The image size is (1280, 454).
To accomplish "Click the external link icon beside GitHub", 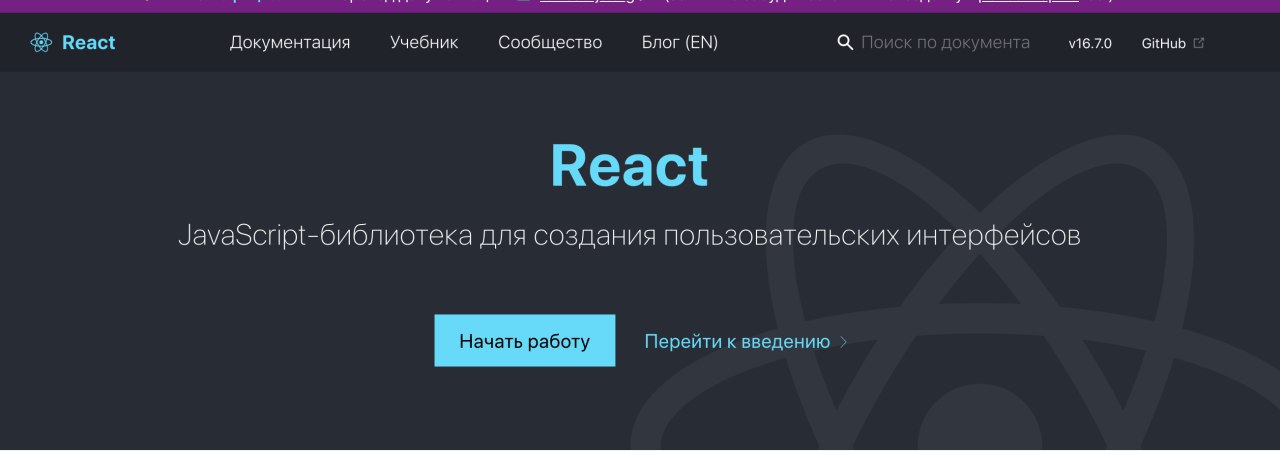I will tap(1199, 43).
